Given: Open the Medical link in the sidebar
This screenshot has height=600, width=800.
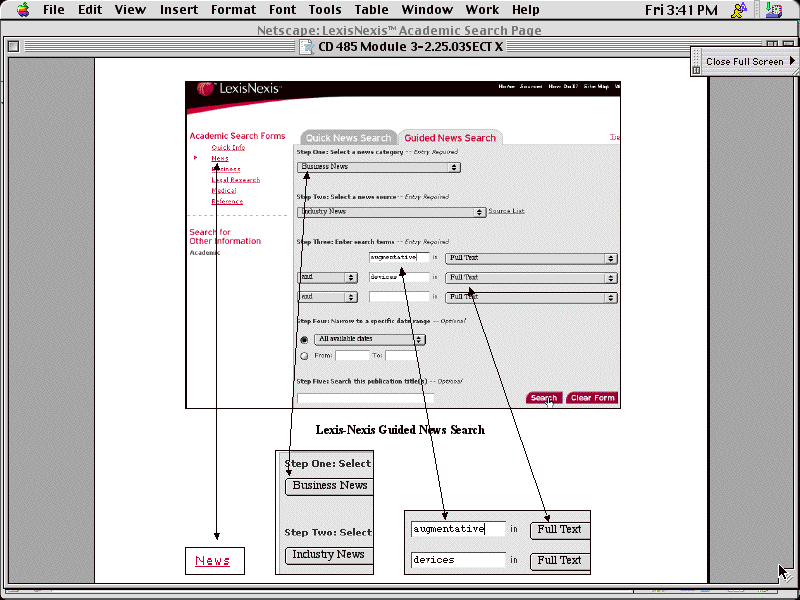Looking at the screenshot, I should click(224, 190).
